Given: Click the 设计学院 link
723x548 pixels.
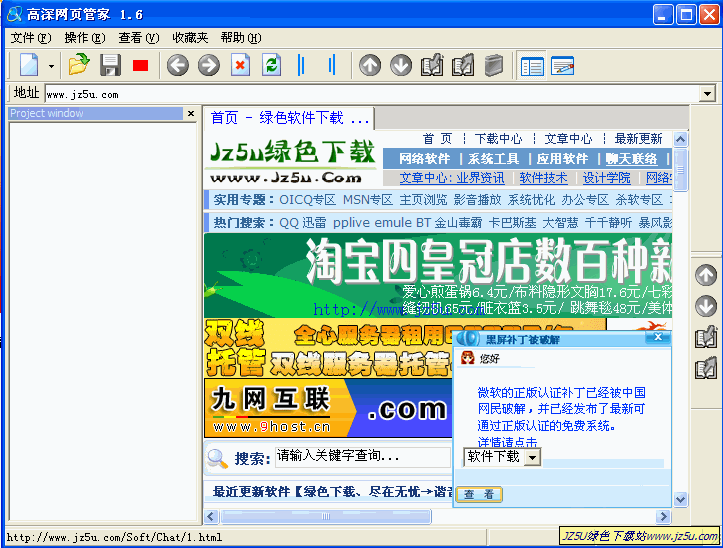Looking at the screenshot, I should (x=606, y=178).
